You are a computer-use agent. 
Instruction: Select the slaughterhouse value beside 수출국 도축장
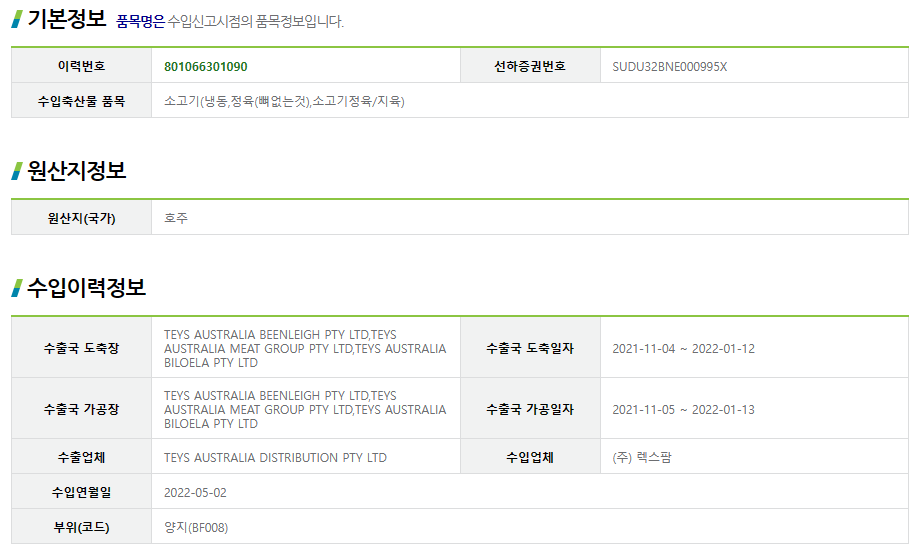point(305,349)
